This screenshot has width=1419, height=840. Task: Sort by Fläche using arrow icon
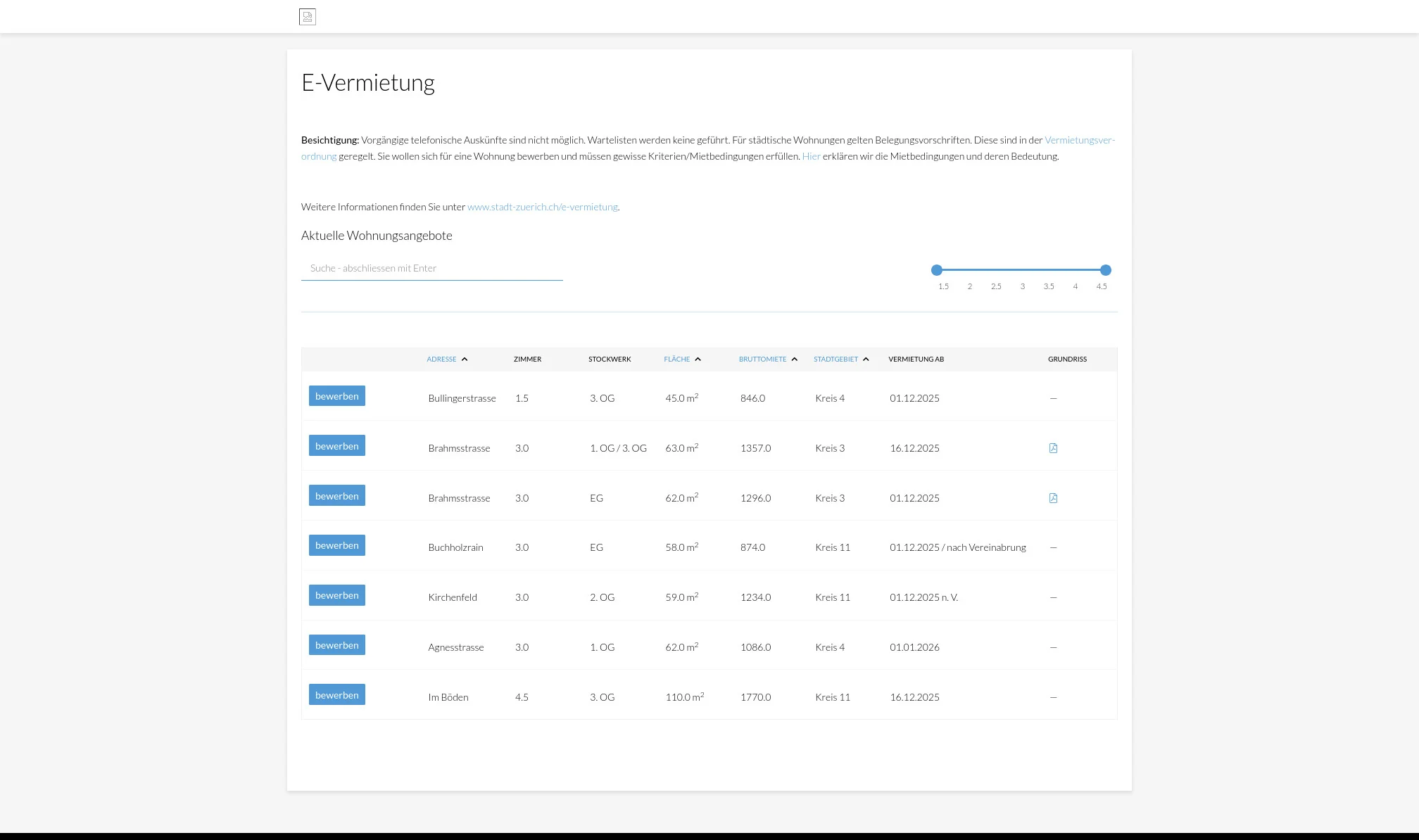698,359
